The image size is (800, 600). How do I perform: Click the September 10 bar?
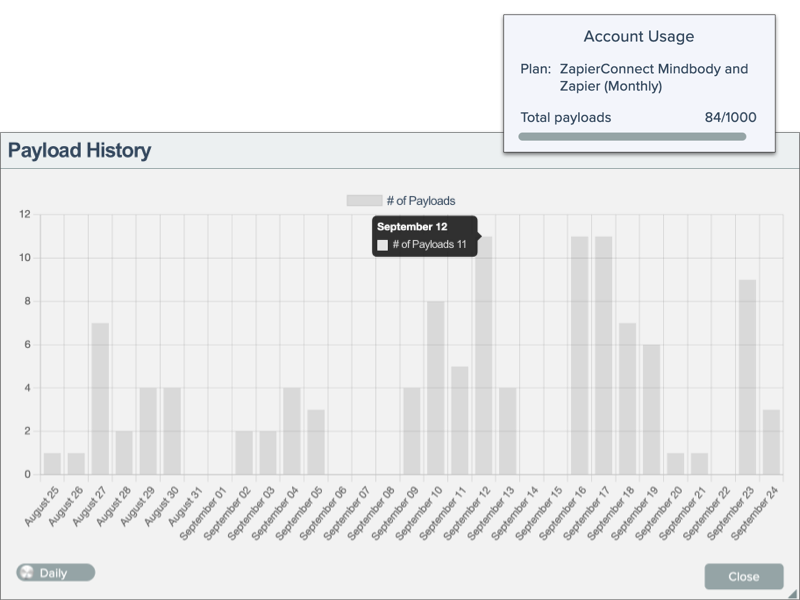436,388
